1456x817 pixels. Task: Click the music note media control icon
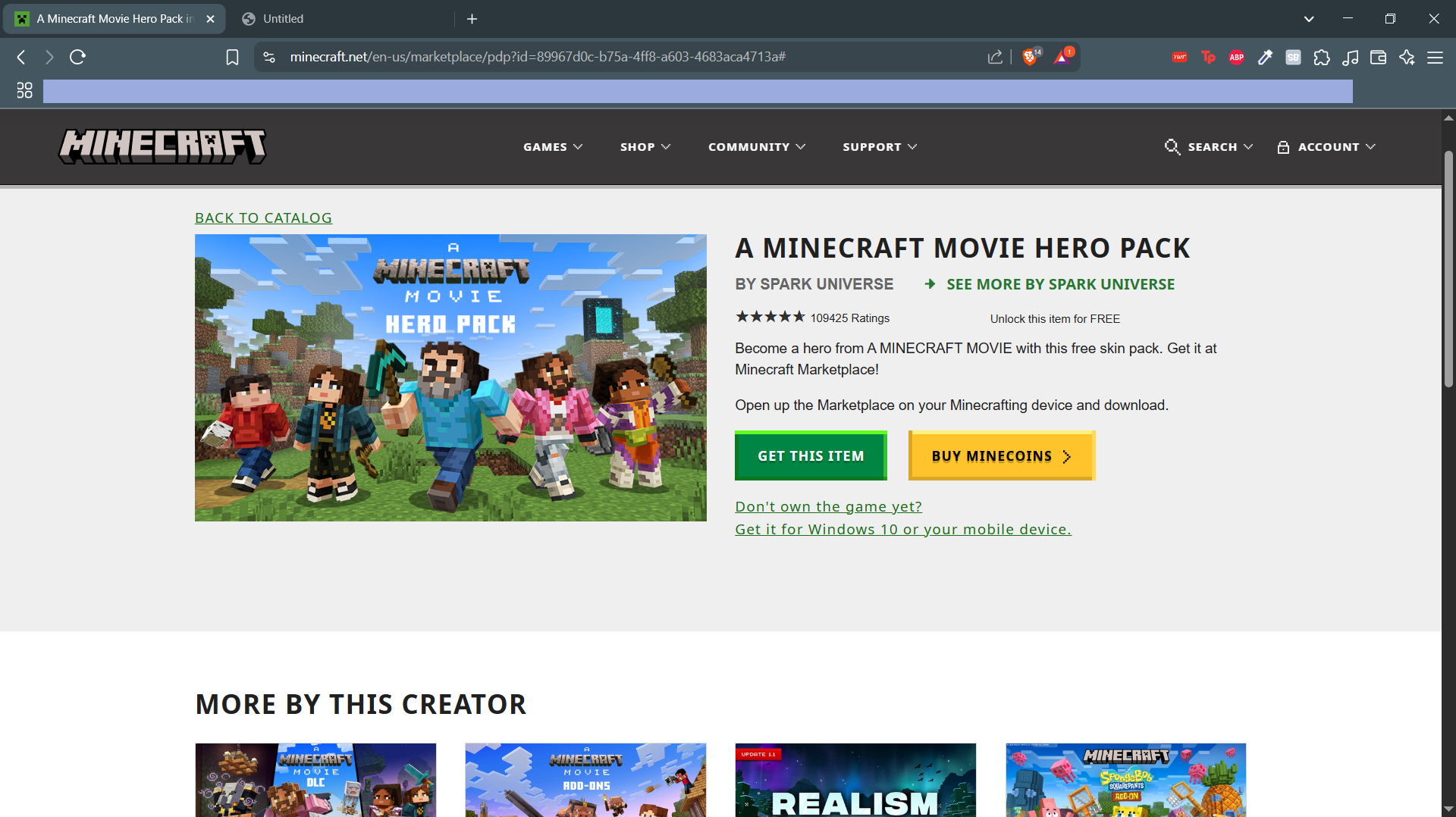[1350, 57]
